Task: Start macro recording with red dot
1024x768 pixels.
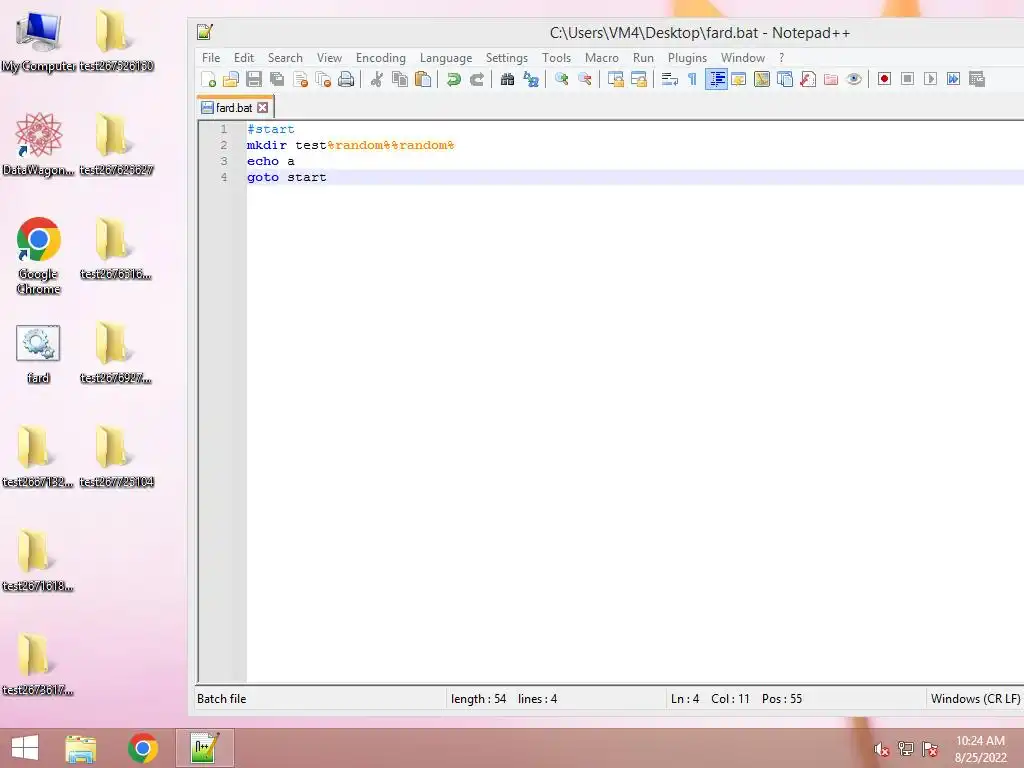Action: point(884,80)
